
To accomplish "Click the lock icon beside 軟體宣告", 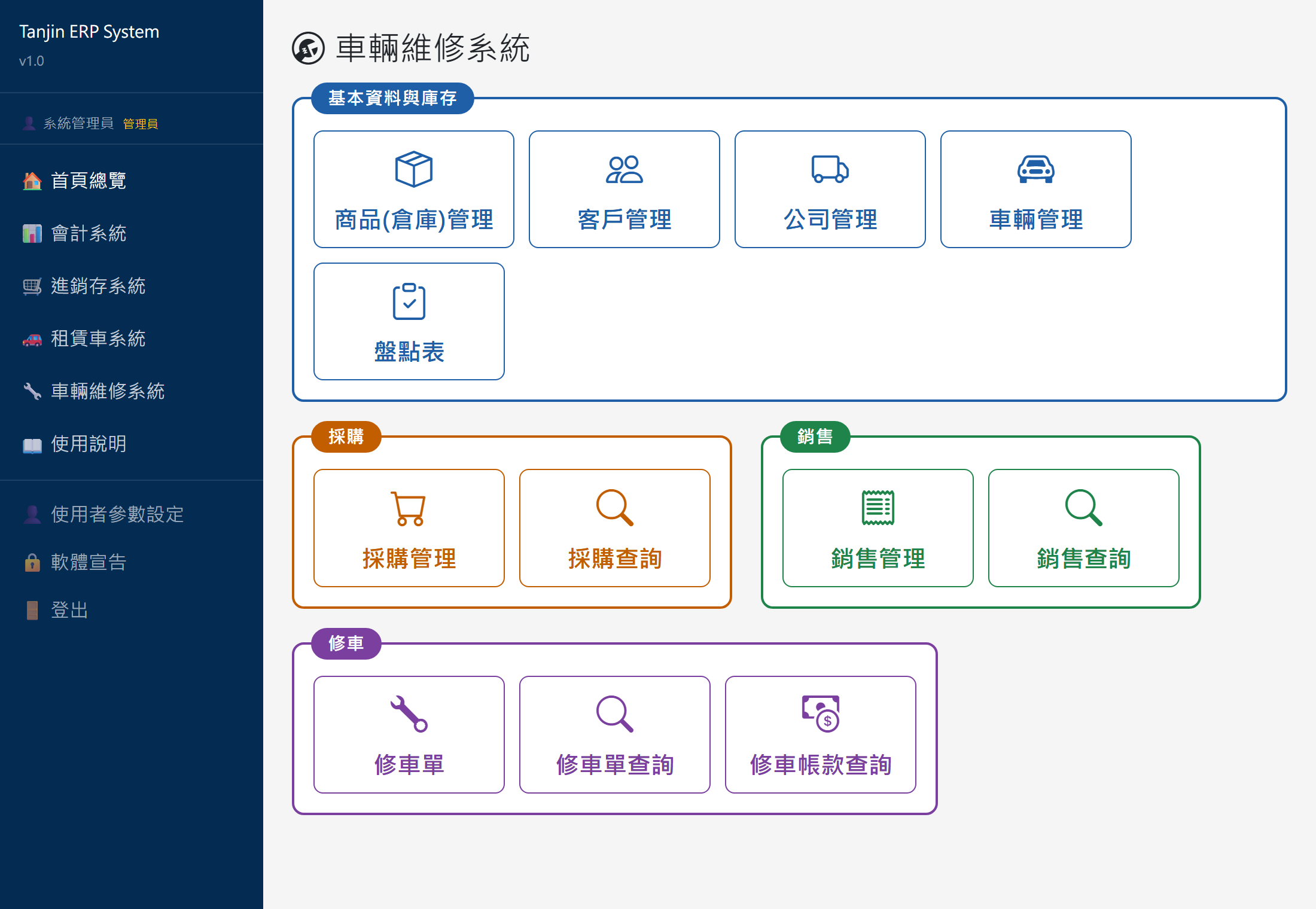I will click(x=32, y=562).
